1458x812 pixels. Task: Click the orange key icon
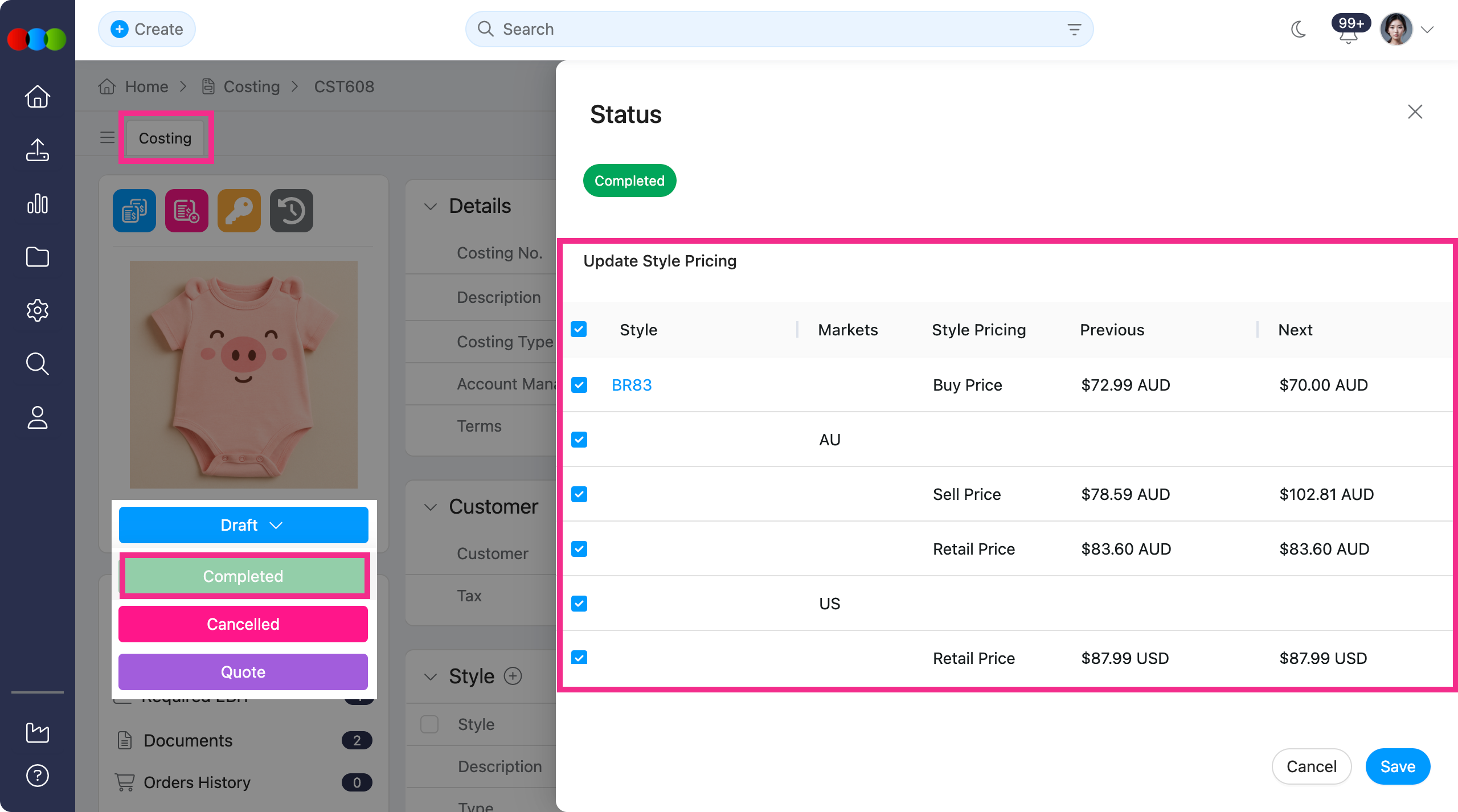tap(239, 211)
